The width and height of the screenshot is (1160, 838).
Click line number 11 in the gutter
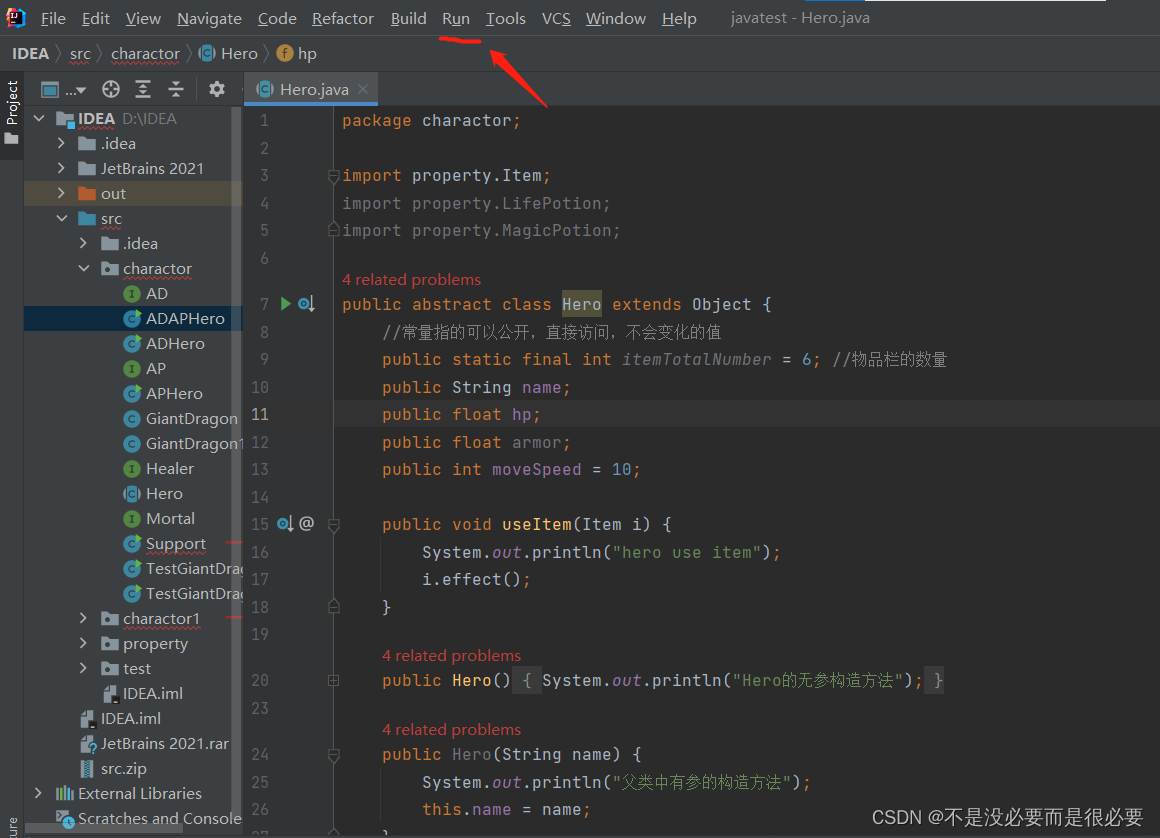[260, 414]
